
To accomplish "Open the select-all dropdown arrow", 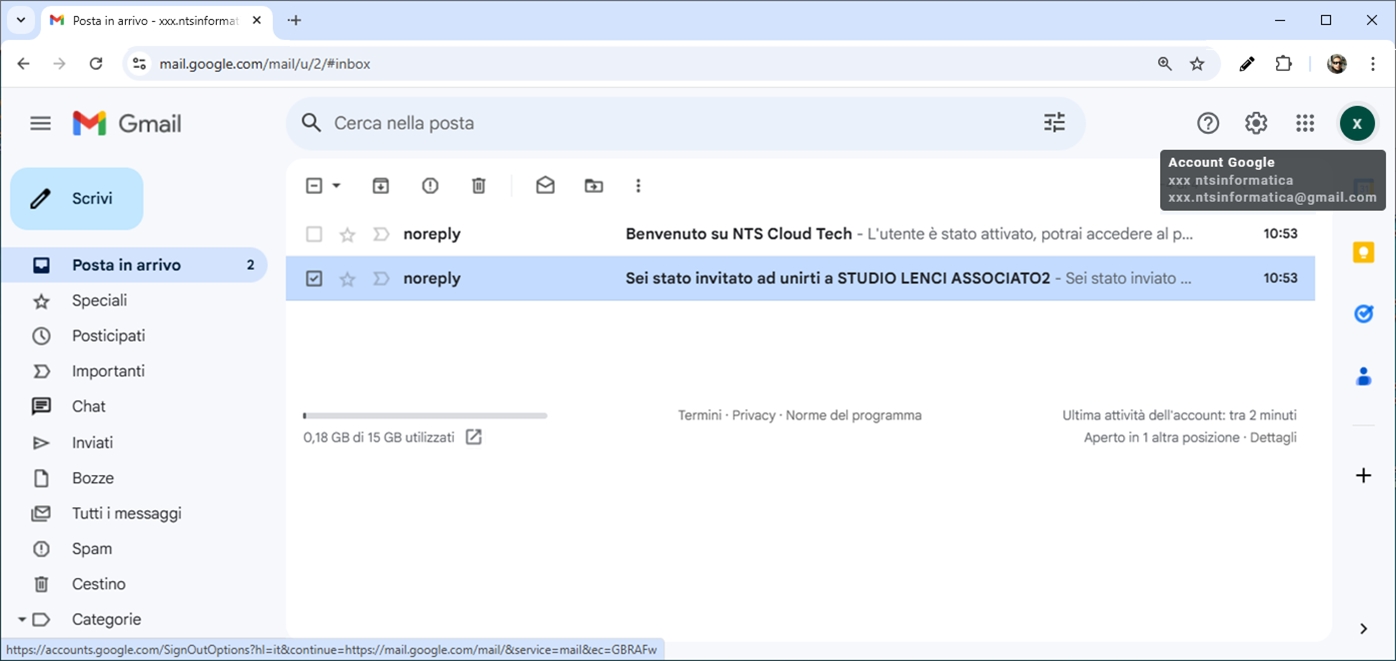I will 337,186.
